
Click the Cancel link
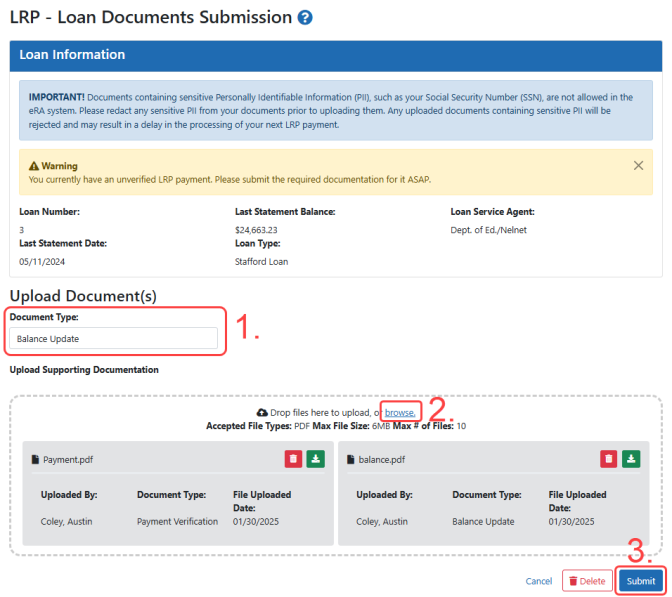[x=539, y=581]
